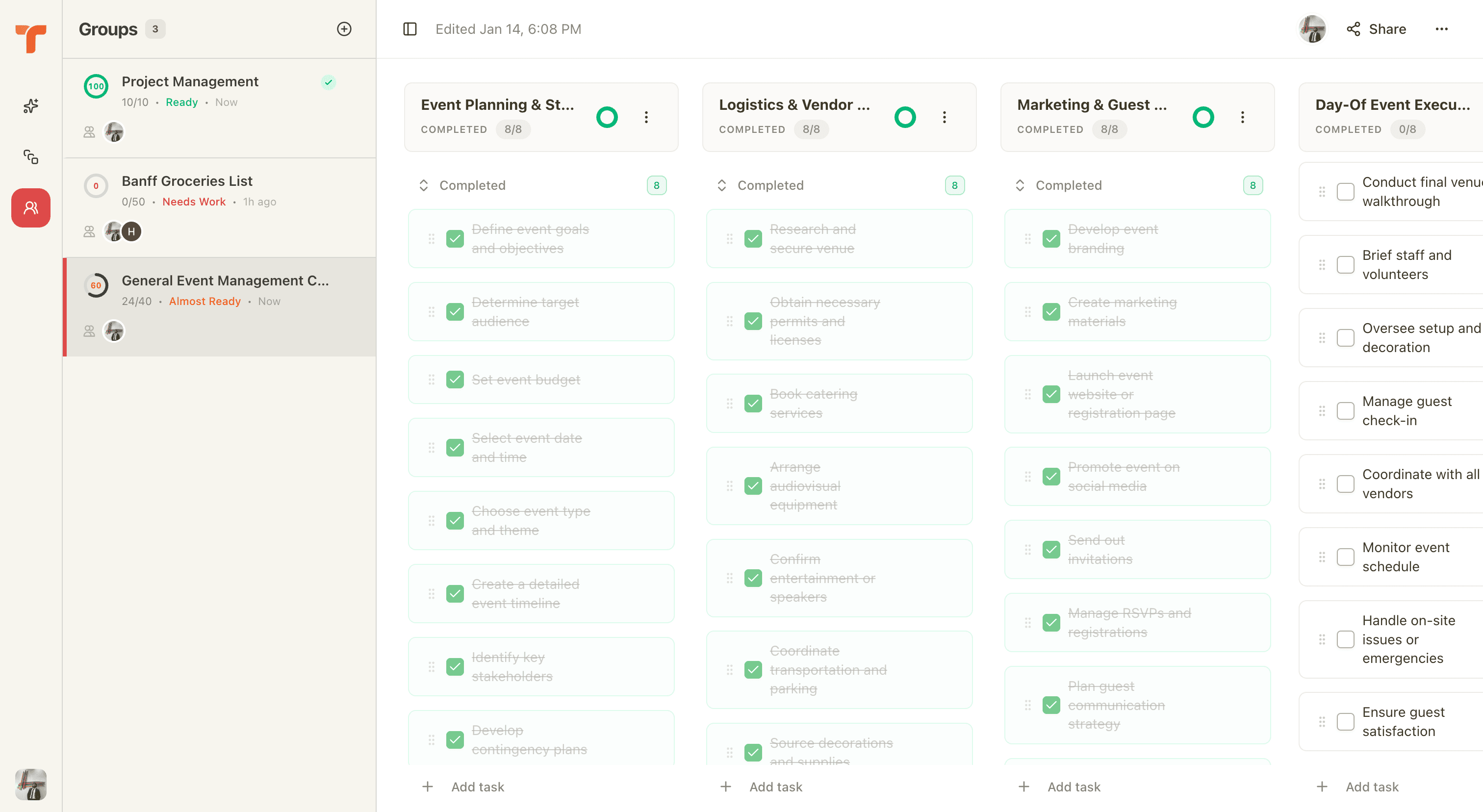
Task: Click Almost Ready status label
Action: (205, 301)
